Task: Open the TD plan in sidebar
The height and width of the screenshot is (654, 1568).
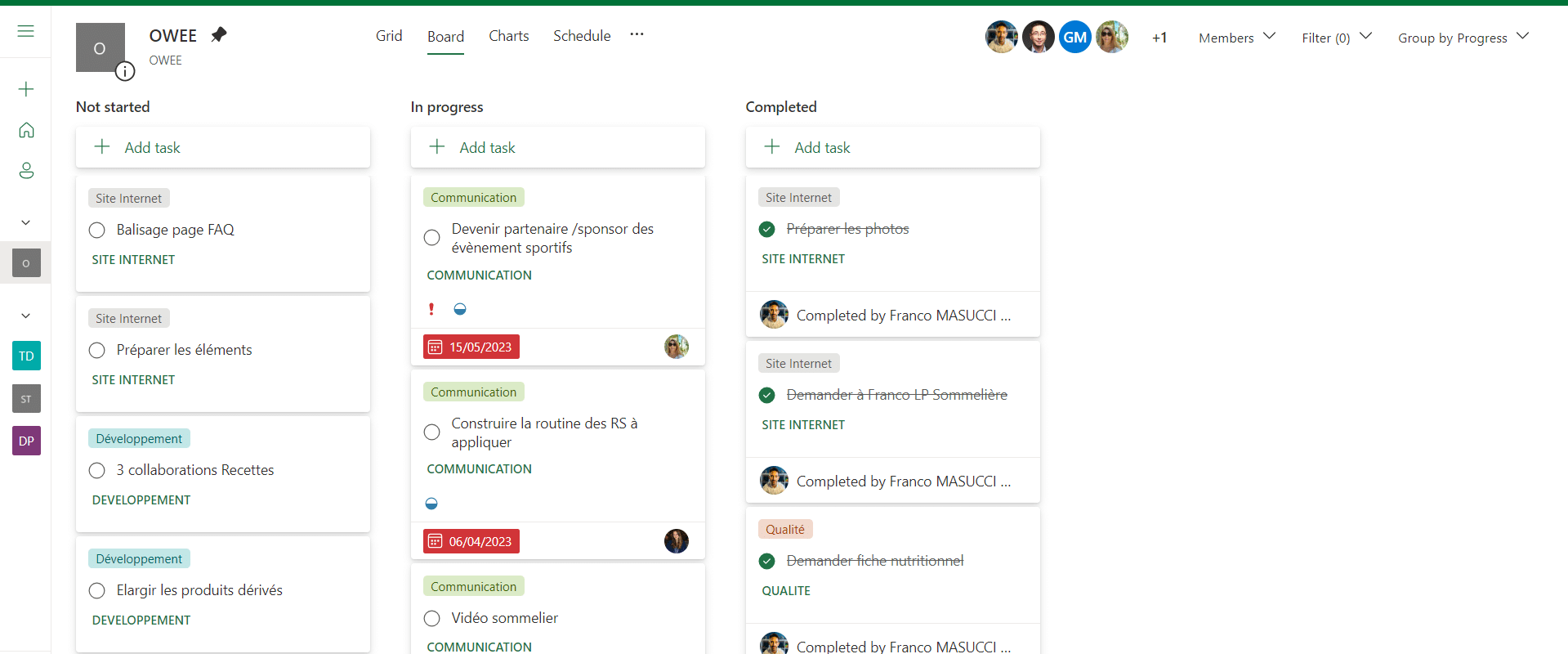Action: point(26,356)
